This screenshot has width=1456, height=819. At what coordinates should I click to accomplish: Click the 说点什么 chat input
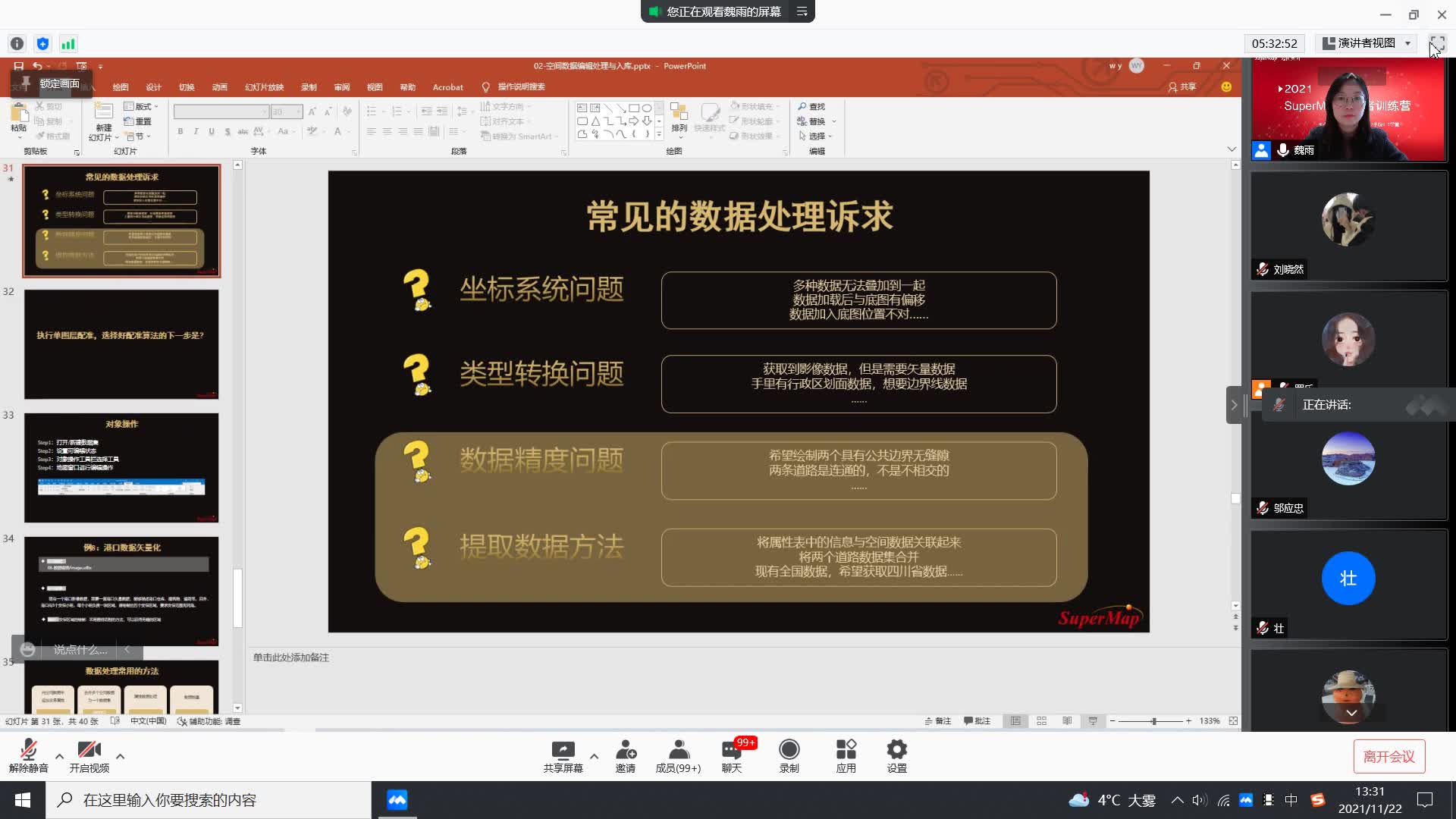[x=80, y=649]
